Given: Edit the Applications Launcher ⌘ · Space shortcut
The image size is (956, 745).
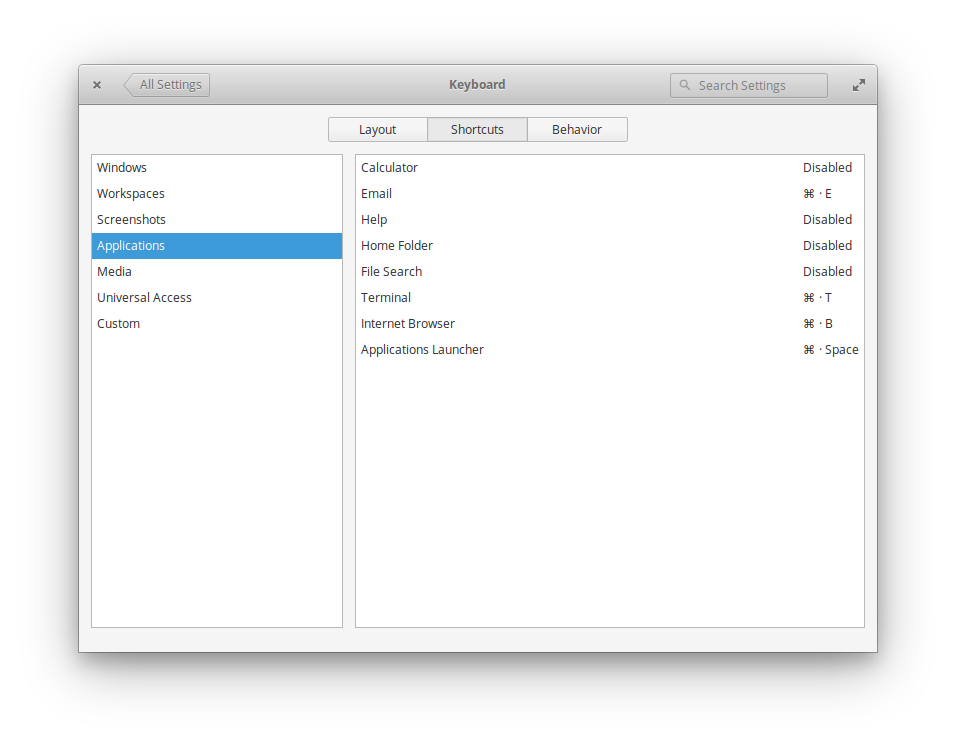Looking at the screenshot, I should pos(830,350).
